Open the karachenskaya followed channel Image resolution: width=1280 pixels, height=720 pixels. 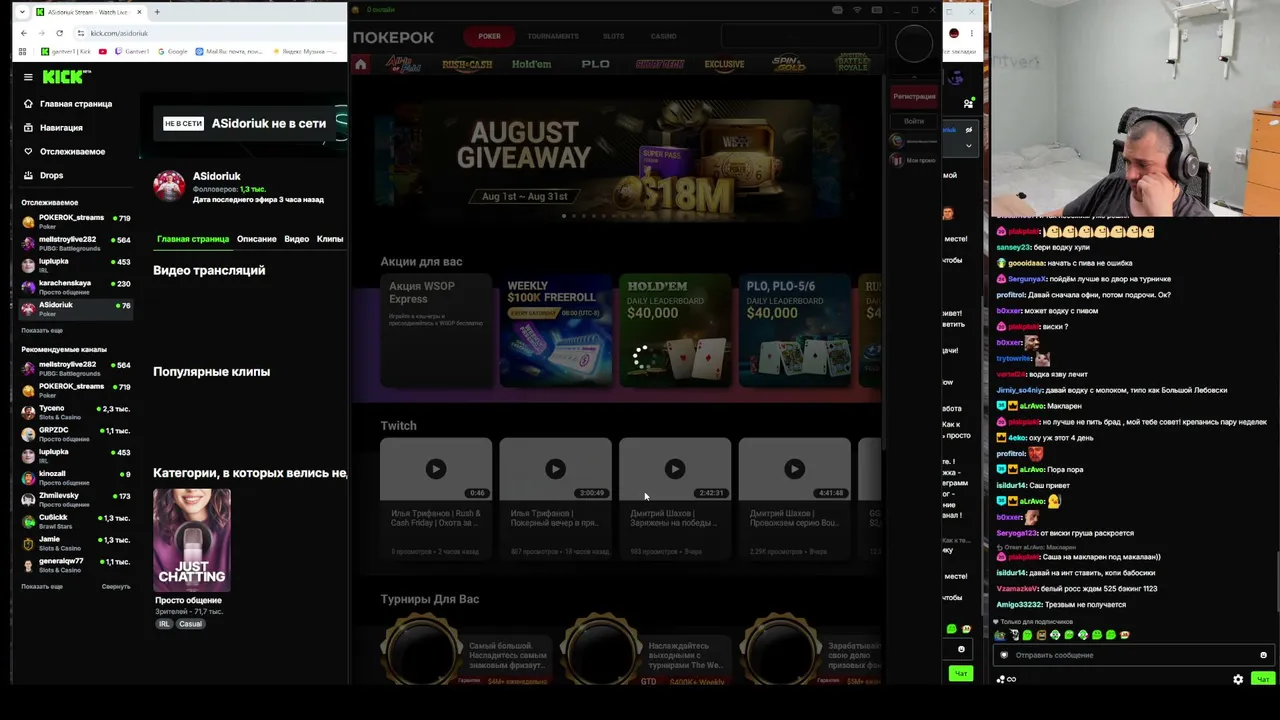[76, 287]
